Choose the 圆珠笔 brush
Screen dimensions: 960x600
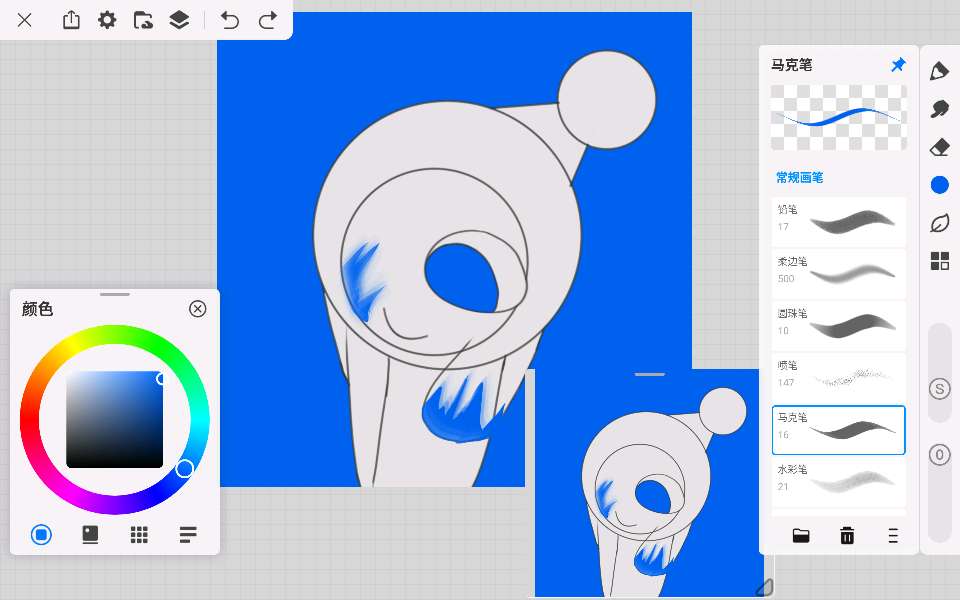pos(838,325)
